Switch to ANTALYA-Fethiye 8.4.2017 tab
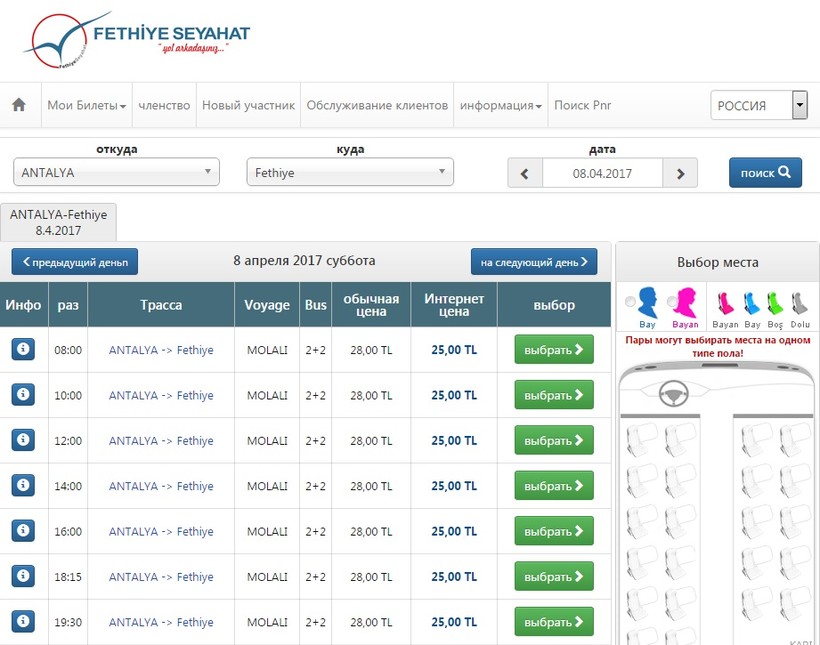Screen dimensions: 820x645 pyautogui.click(x=59, y=222)
